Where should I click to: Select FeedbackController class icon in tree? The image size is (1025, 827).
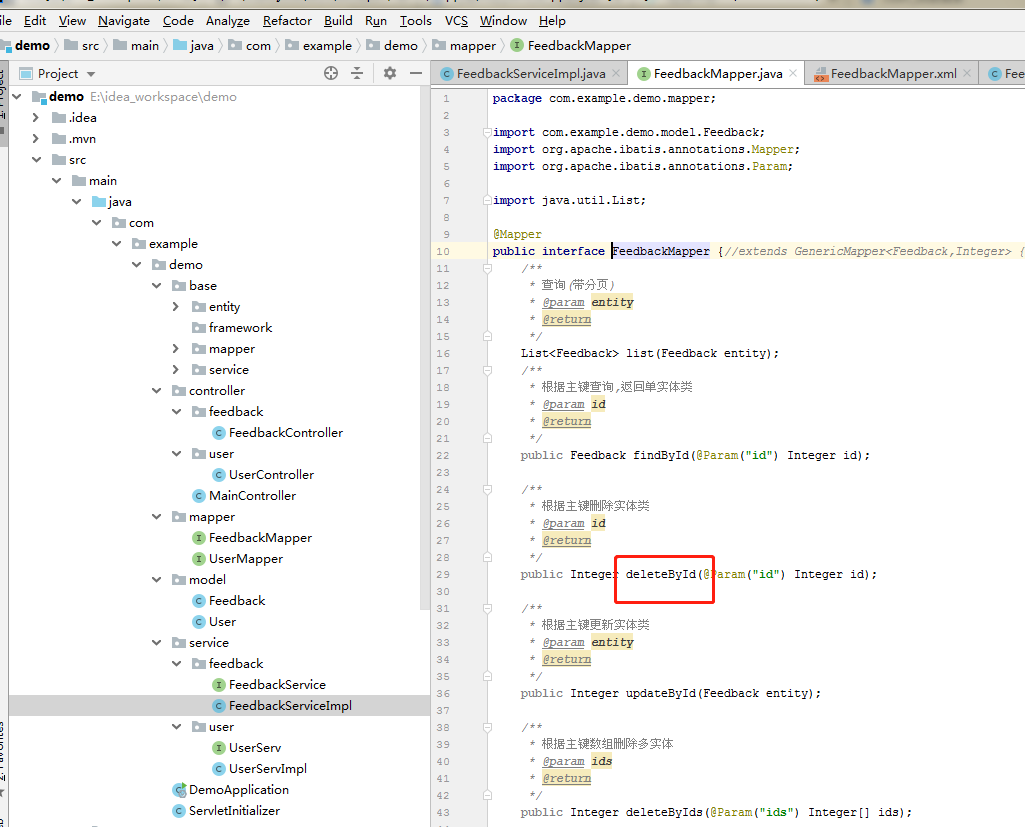pyautogui.click(x=219, y=433)
